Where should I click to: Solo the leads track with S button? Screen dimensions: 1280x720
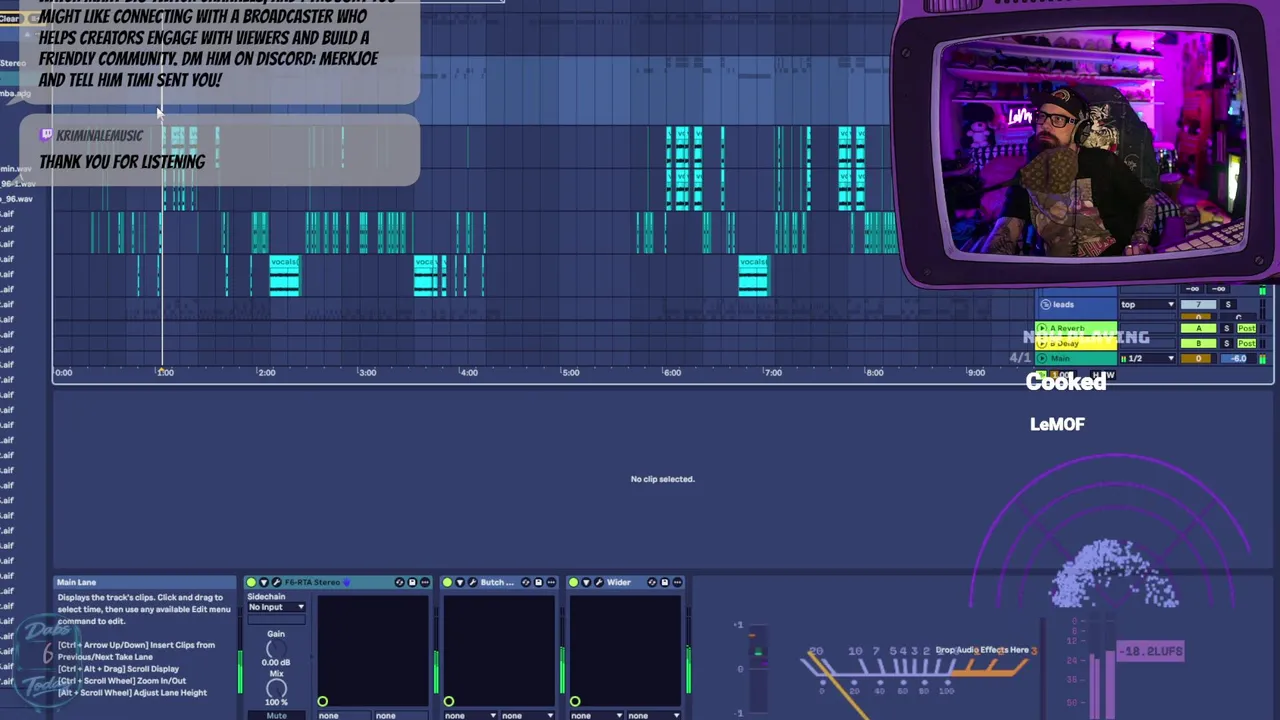click(1227, 304)
